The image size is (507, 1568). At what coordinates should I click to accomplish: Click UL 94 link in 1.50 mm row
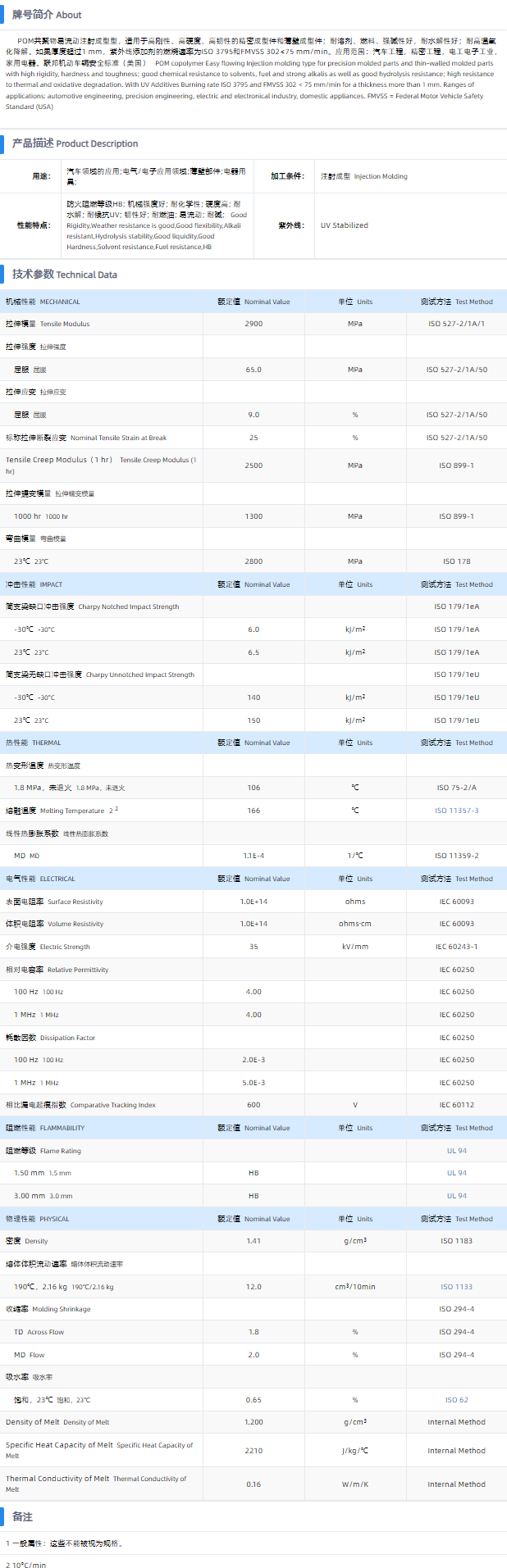(x=456, y=1173)
